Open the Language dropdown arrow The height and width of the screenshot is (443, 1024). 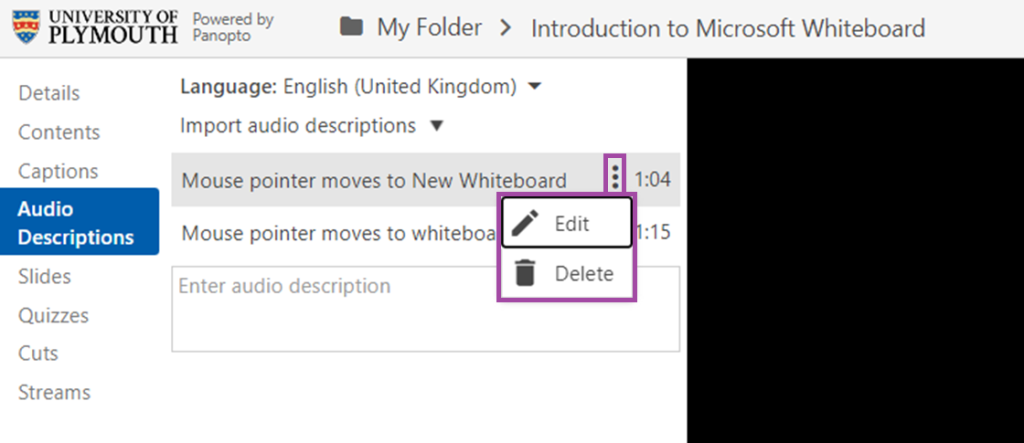coord(535,86)
